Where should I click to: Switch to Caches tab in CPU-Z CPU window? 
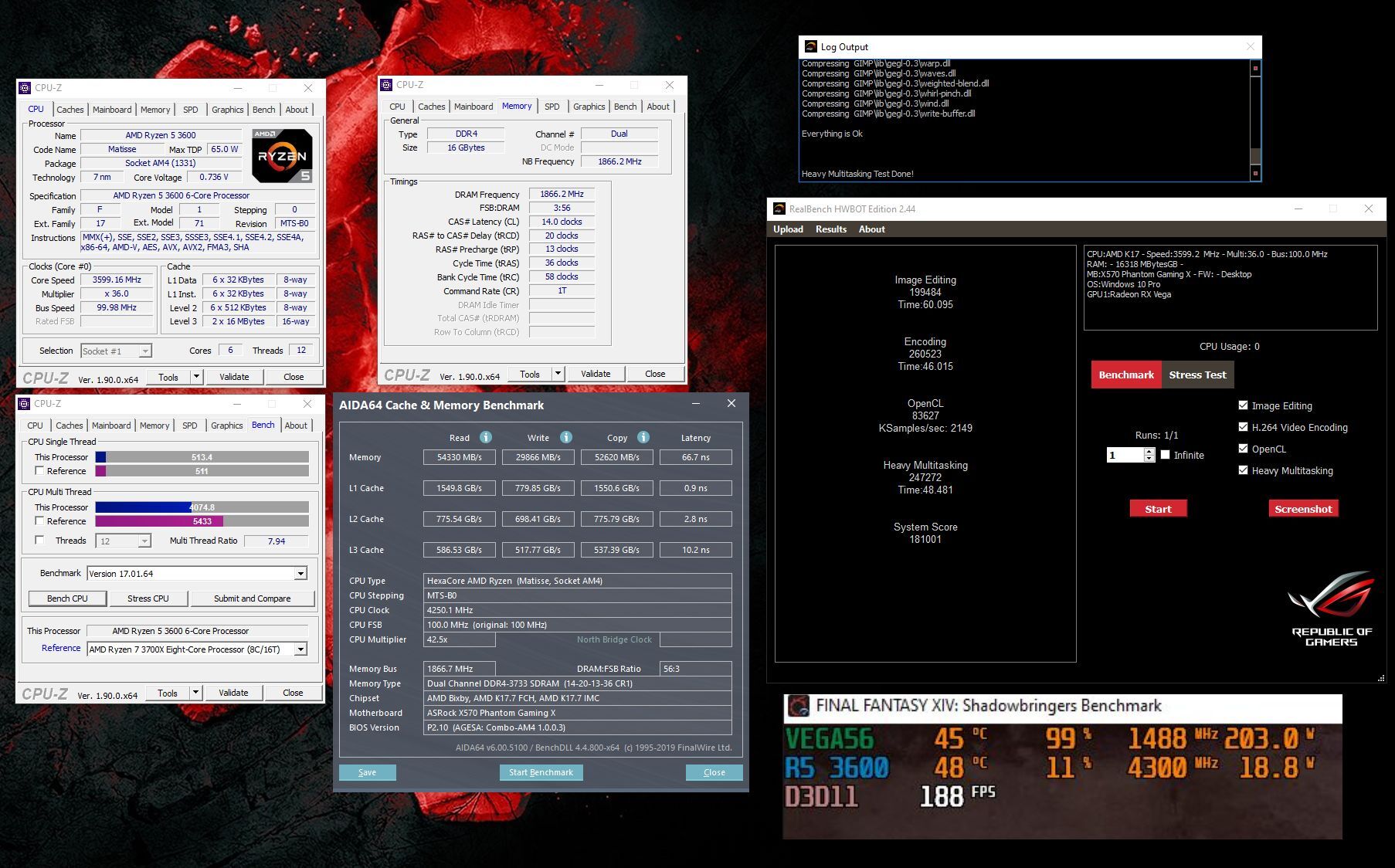[x=70, y=110]
